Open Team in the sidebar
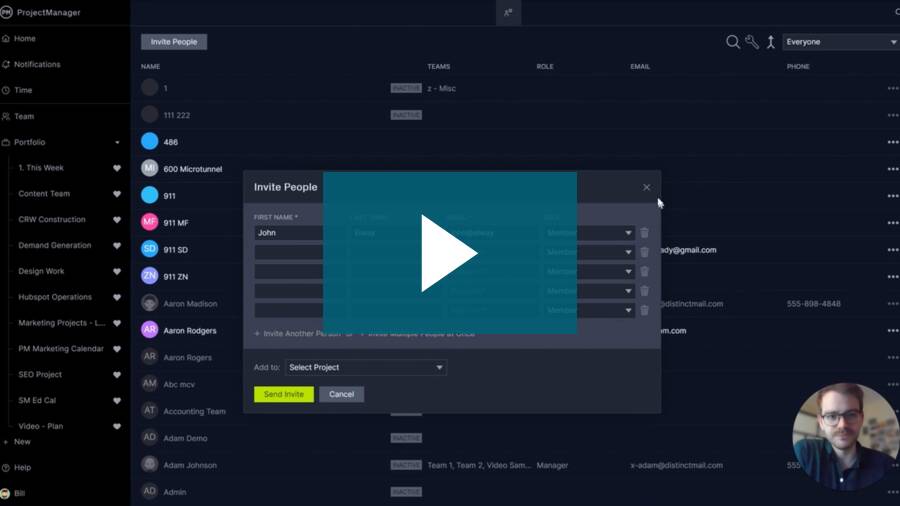Image resolution: width=900 pixels, height=506 pixels. pos(24,116)
